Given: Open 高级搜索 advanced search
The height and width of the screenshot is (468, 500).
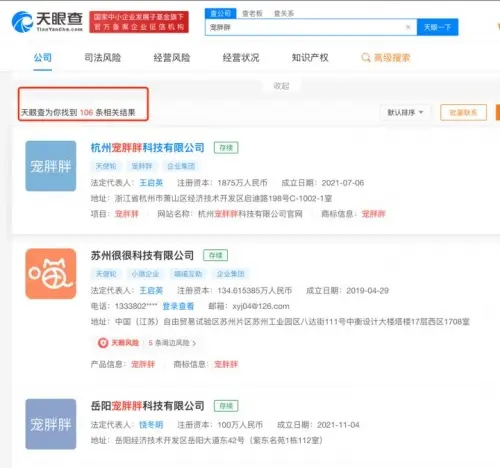Looking at the screenshot, I should point(386,58).
